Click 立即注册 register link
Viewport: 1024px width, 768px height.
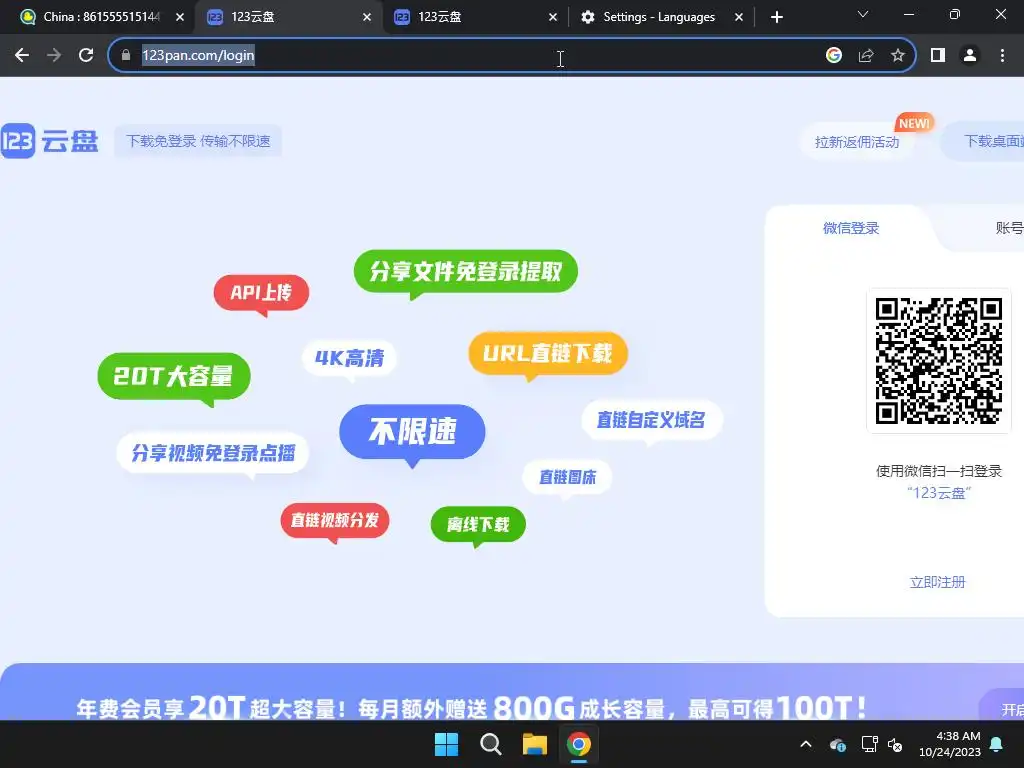[x=938, y=582]
